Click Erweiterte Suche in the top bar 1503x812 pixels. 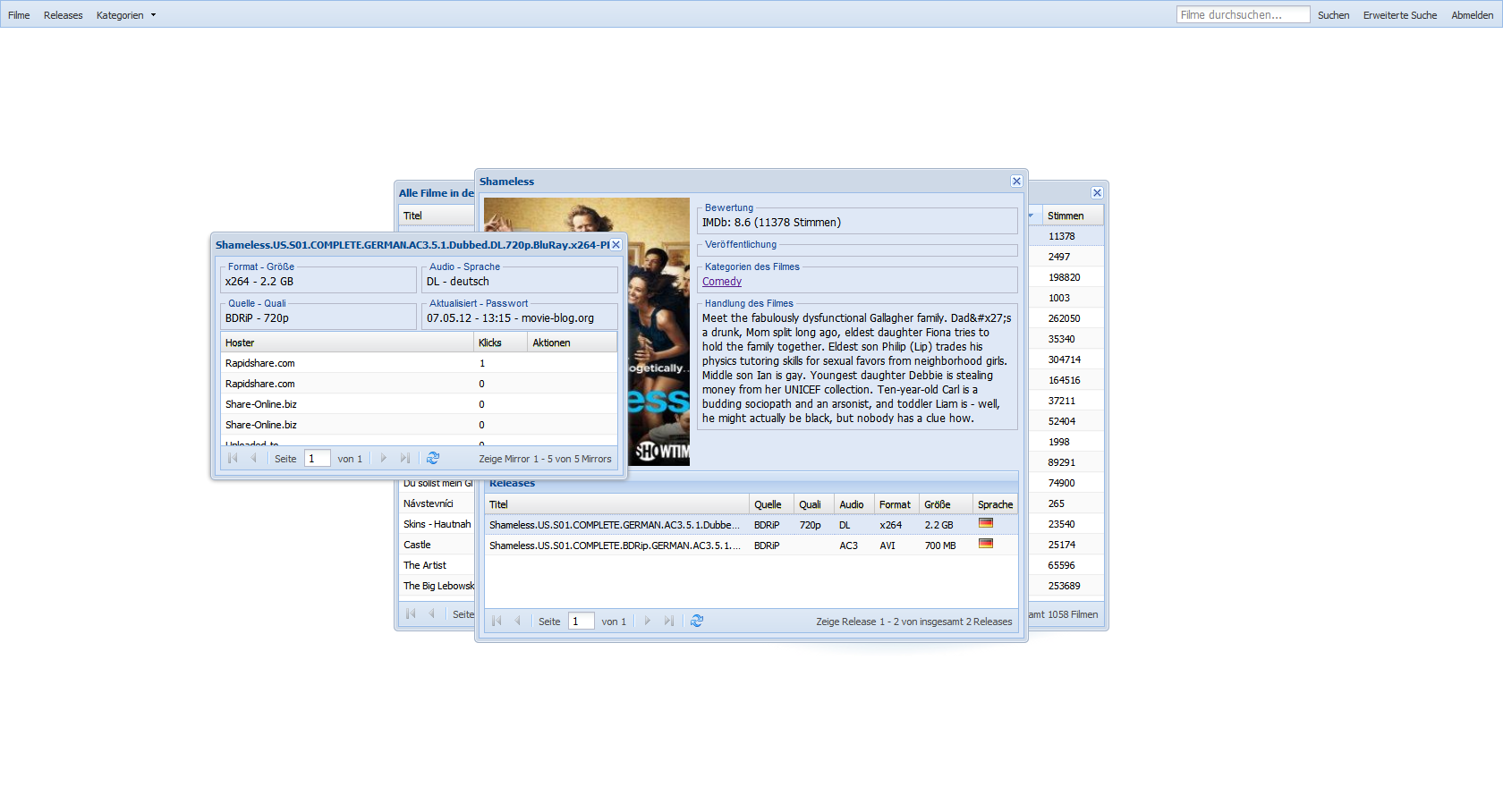pos(1399,15)
